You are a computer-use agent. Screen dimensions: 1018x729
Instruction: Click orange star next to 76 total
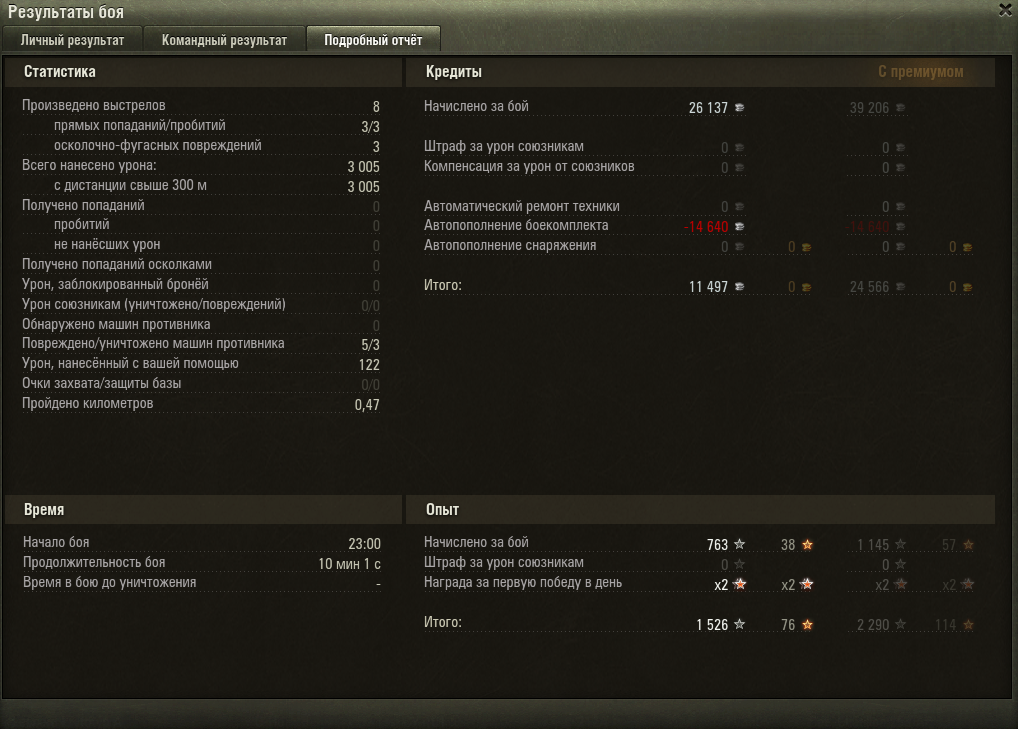click(x=807, y=624)
